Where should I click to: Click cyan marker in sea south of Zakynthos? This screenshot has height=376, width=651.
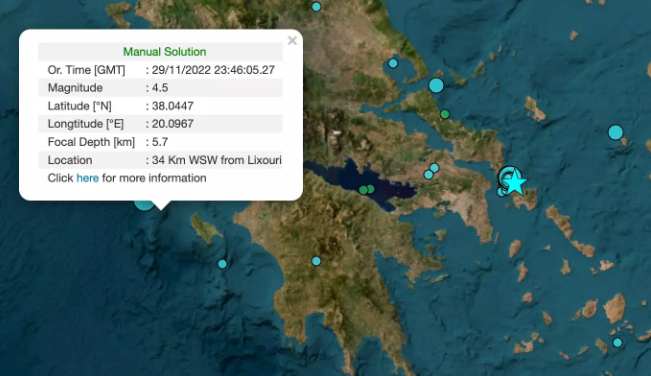[x=222, y=264]
